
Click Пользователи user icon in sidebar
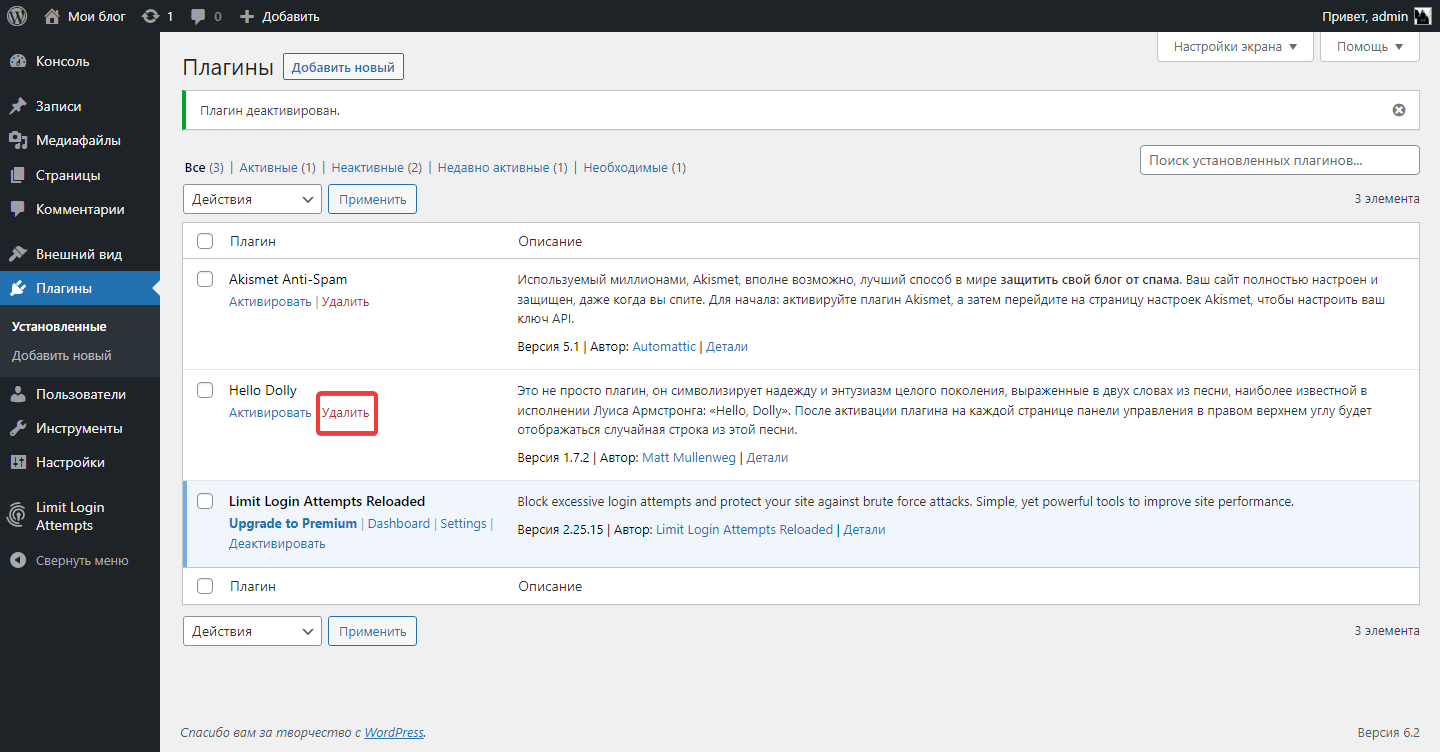[x=18, y=394]
